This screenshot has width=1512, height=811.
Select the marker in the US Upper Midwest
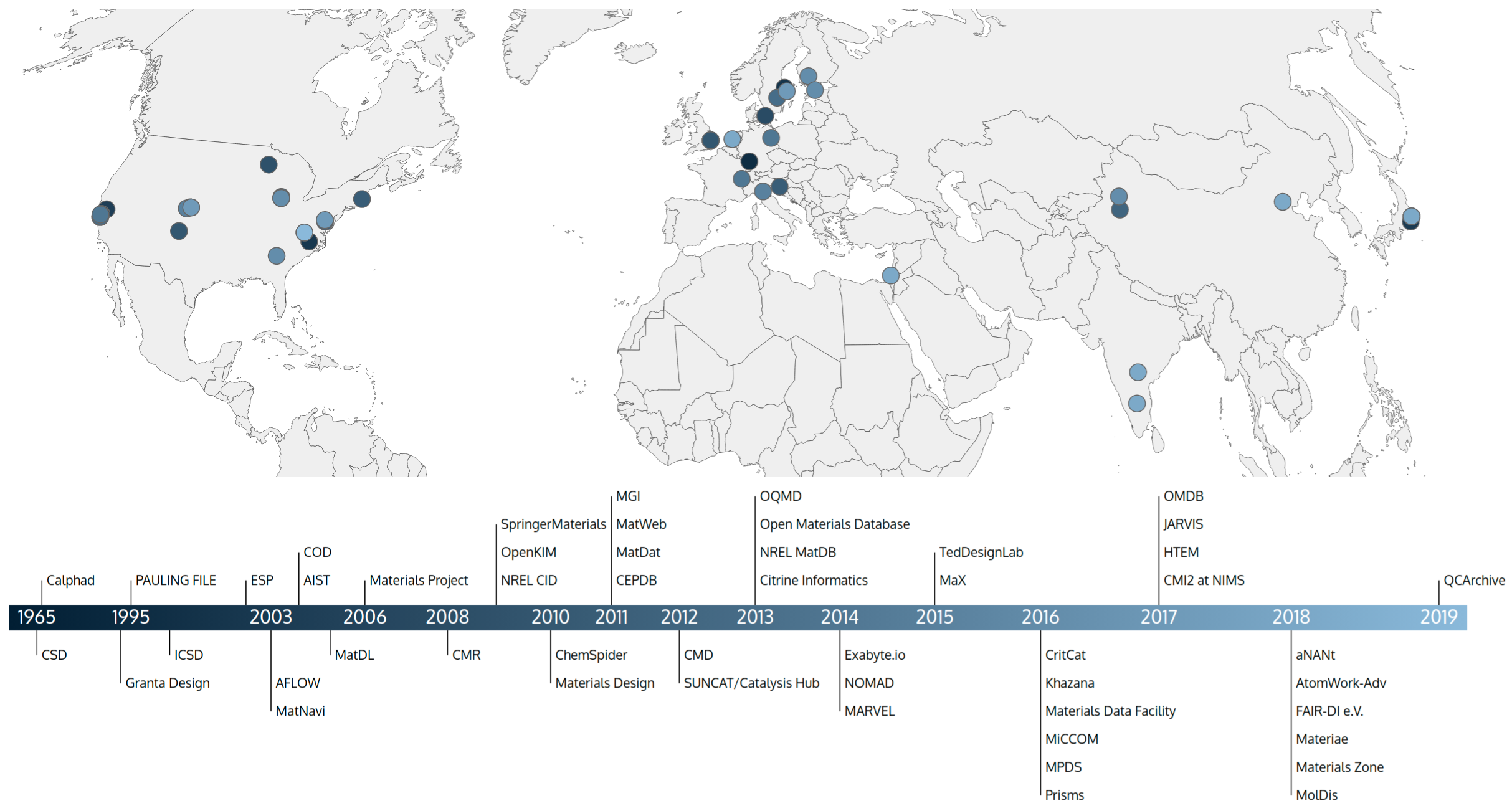(x=269, y=164)
